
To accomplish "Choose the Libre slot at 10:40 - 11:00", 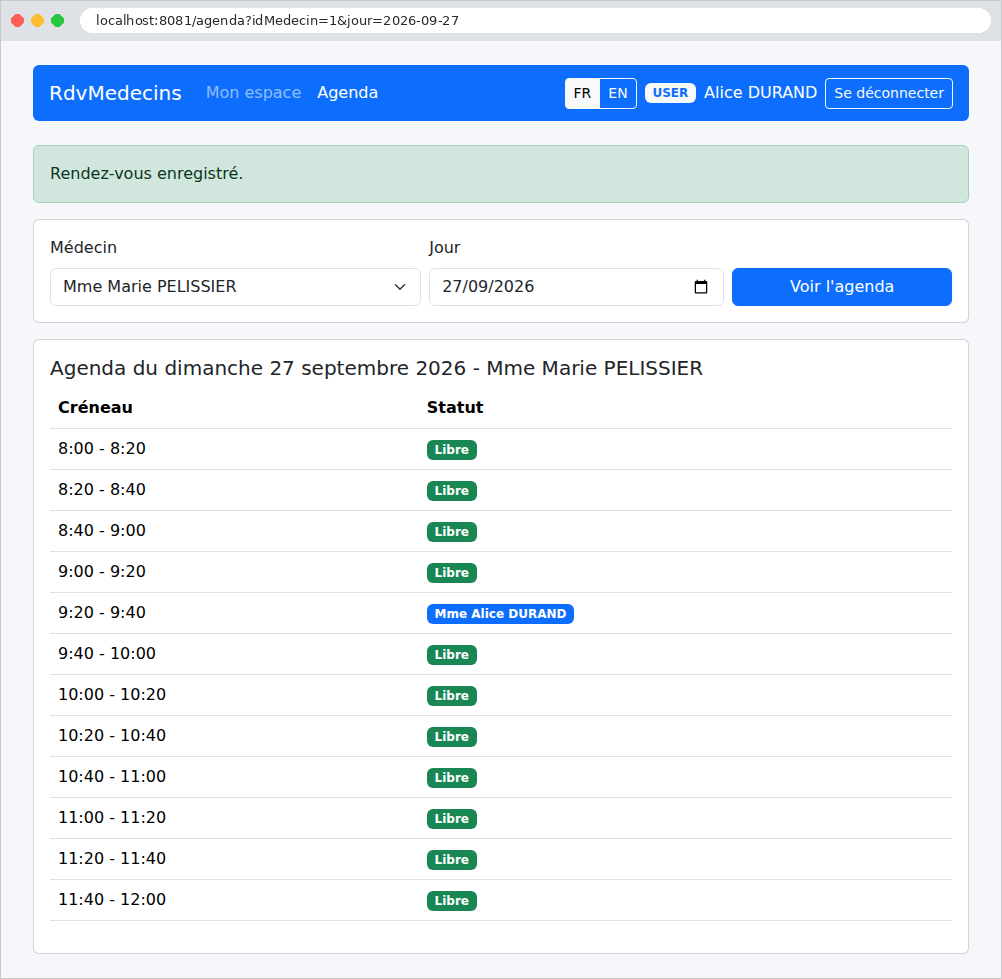I will pyautogui.click(x=452, y=778).
